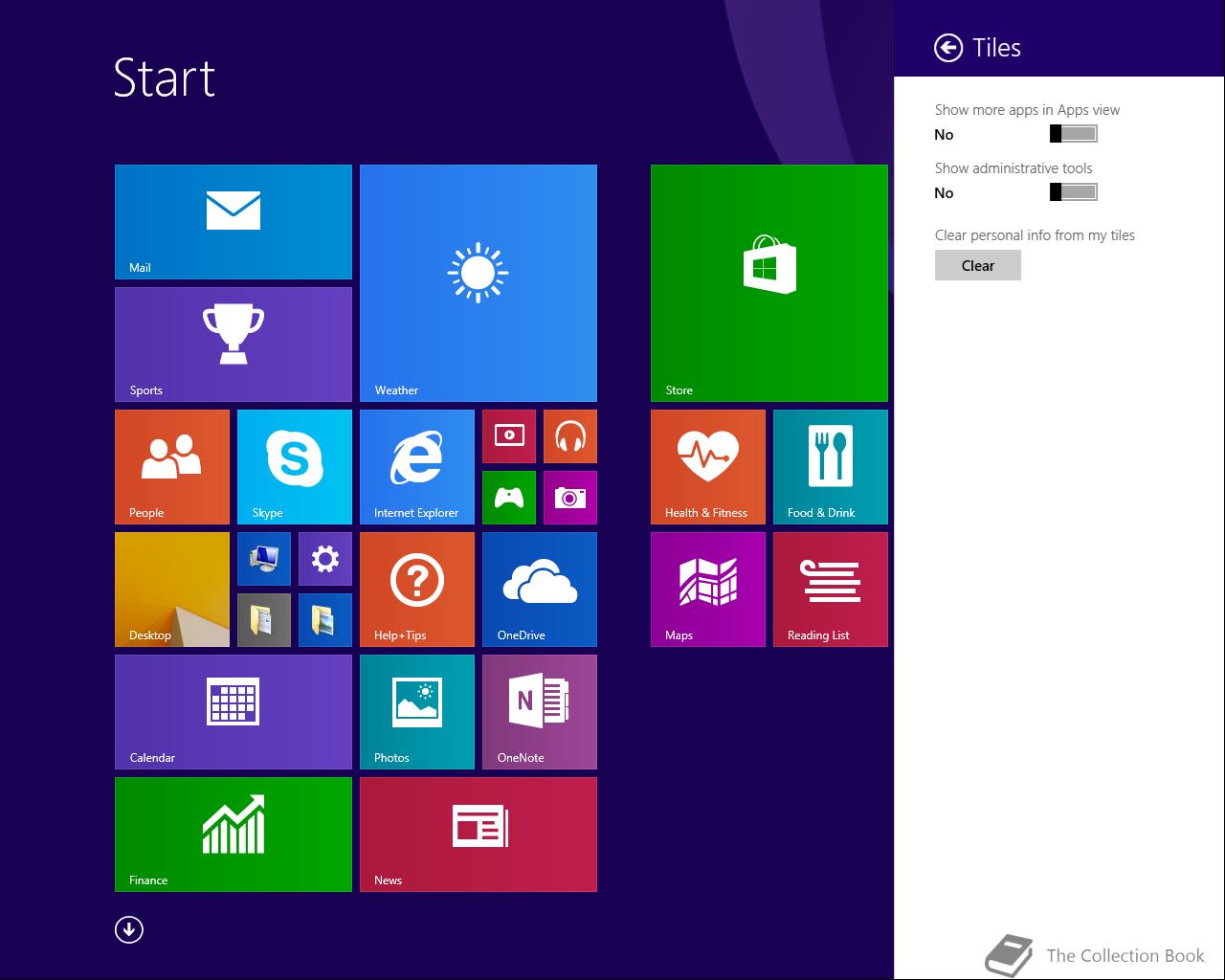
Task: Open the Finance tile
Action: 234,835
